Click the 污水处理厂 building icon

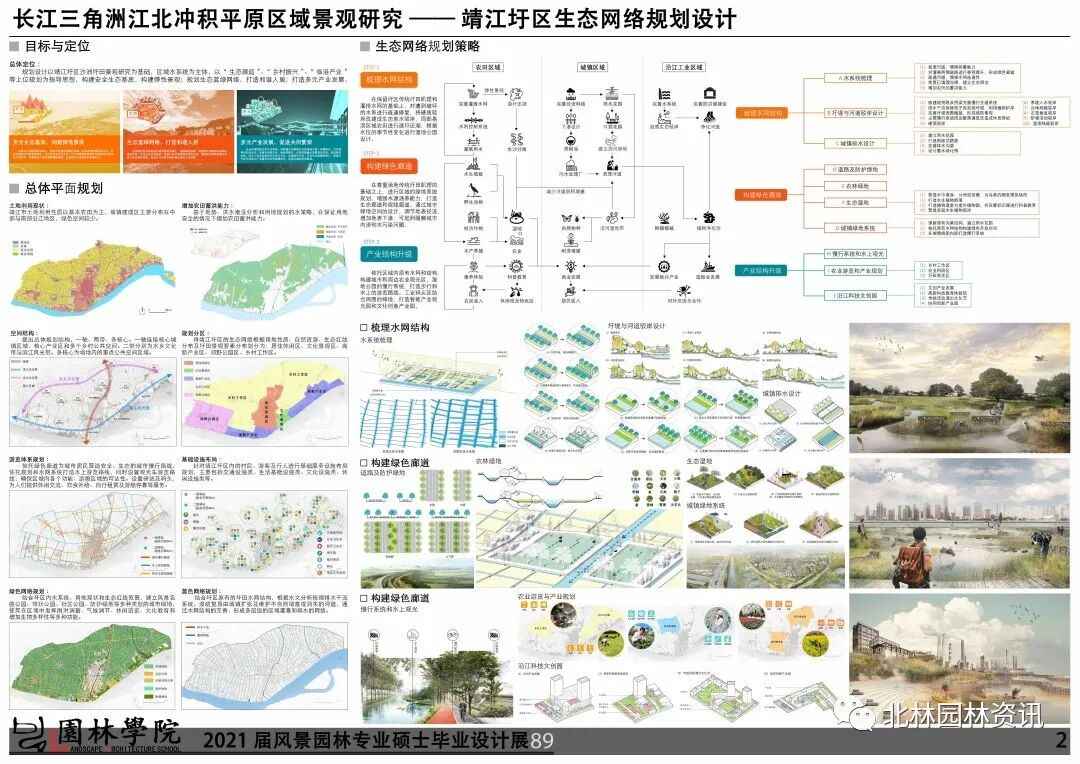[570, 165]
